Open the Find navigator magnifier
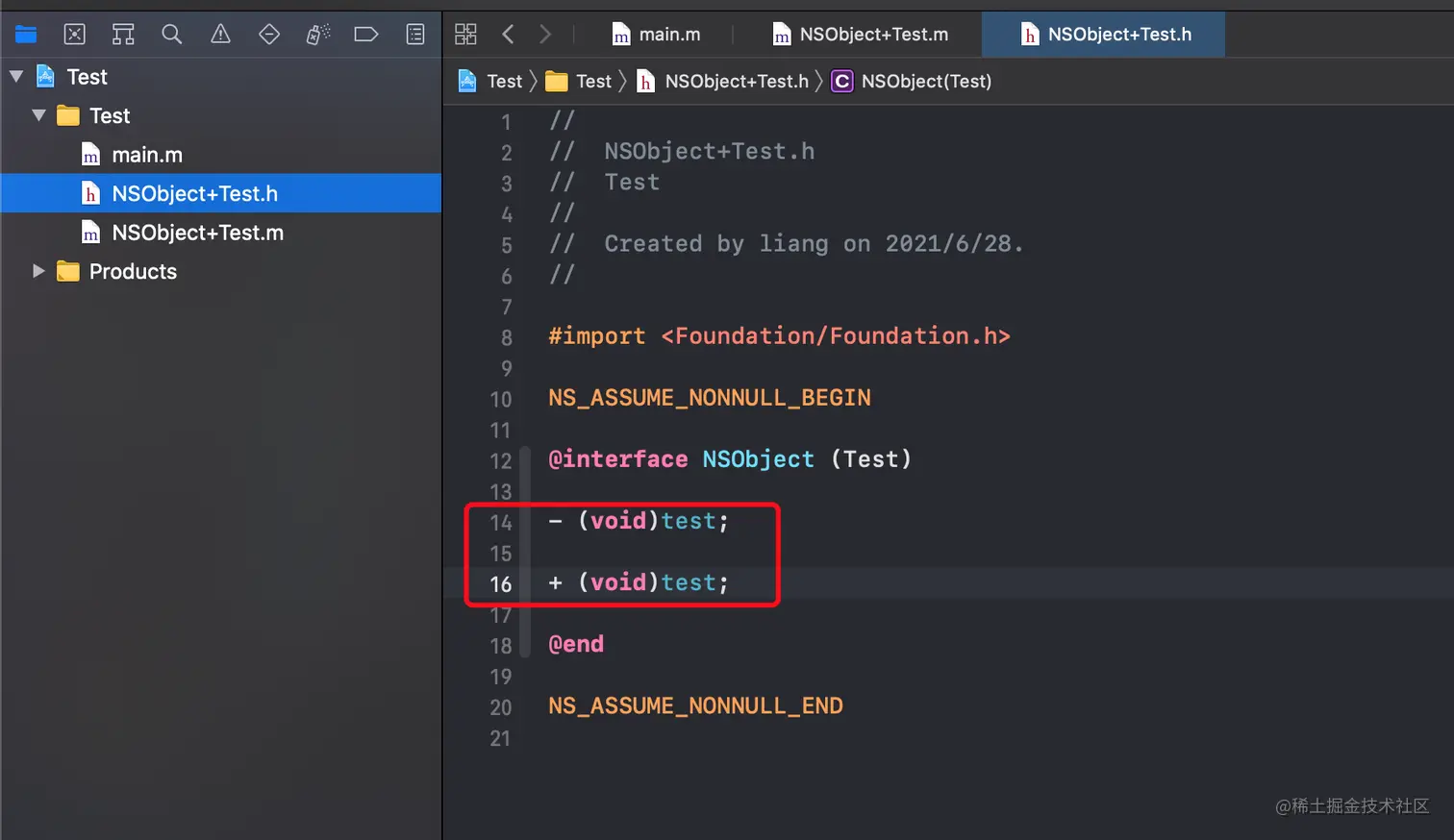Image resolution: width=1454 pixels, height=840 pixels. click(x=172, y=35)
